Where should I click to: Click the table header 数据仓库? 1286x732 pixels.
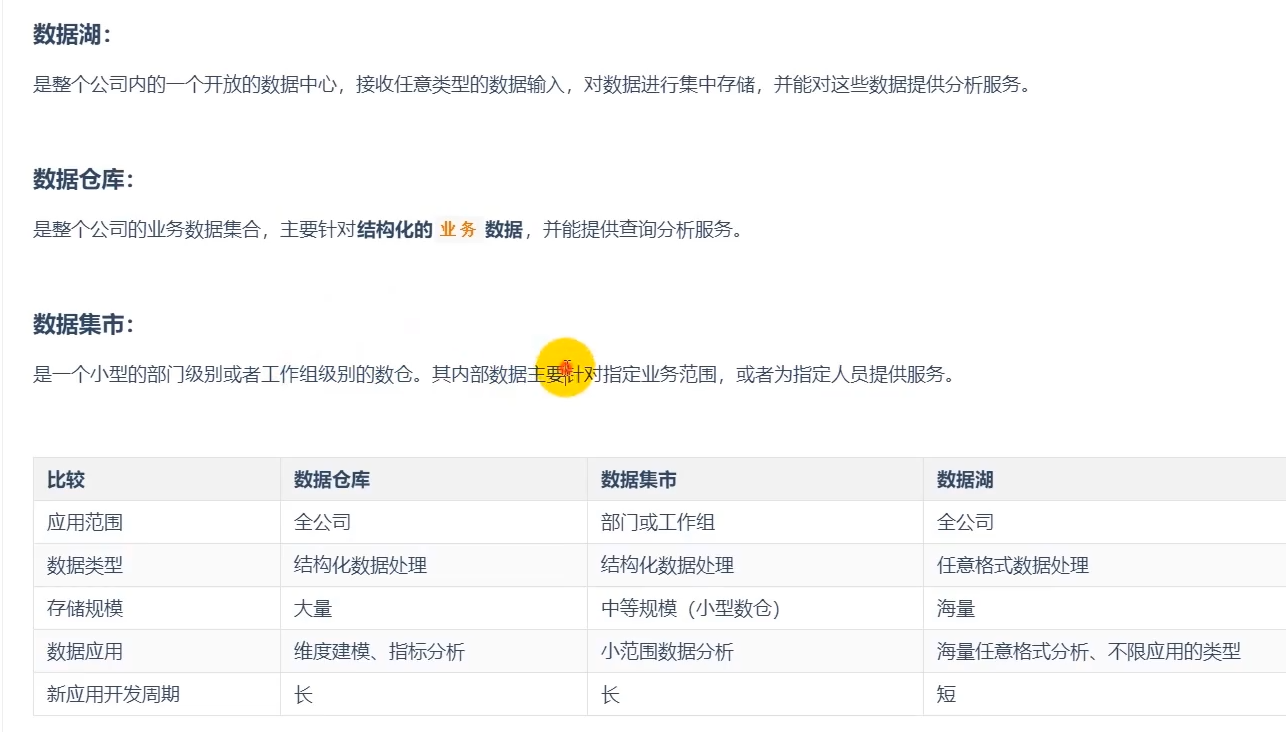click(332, 480)
